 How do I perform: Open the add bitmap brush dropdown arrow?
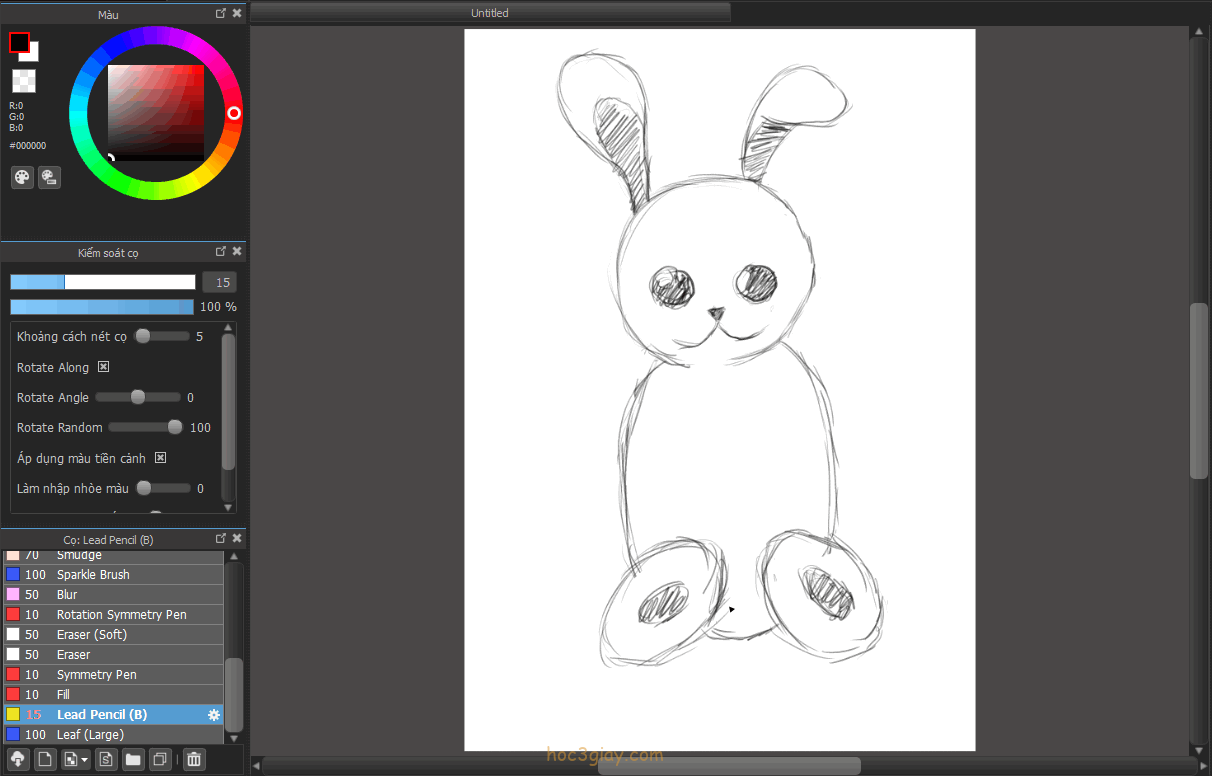pyautogui.click(x=85, y=759)
